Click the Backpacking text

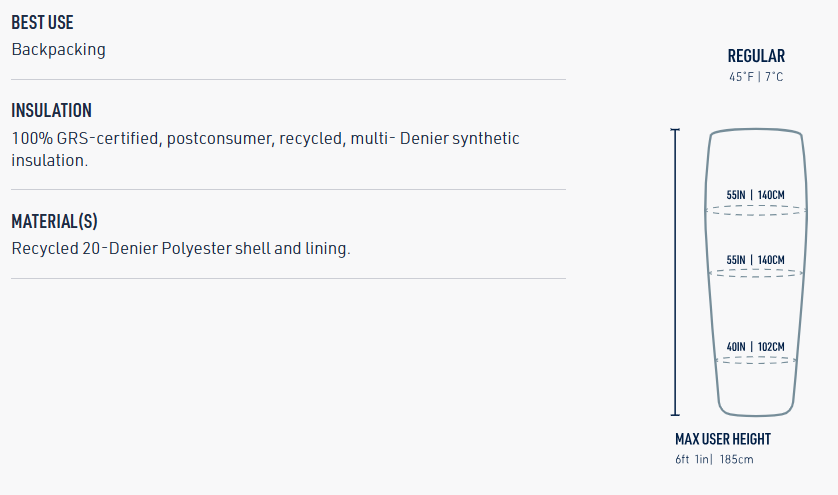pos(58,49)
